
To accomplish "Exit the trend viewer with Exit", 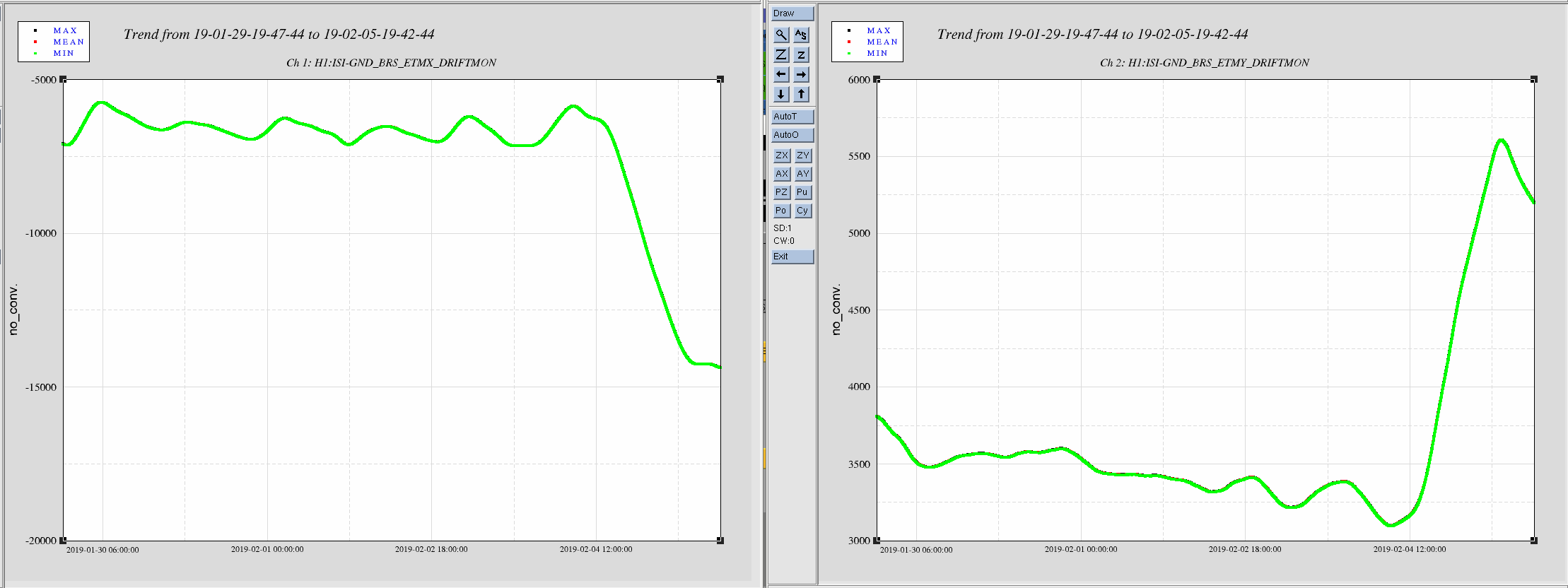I will [792, 257].
